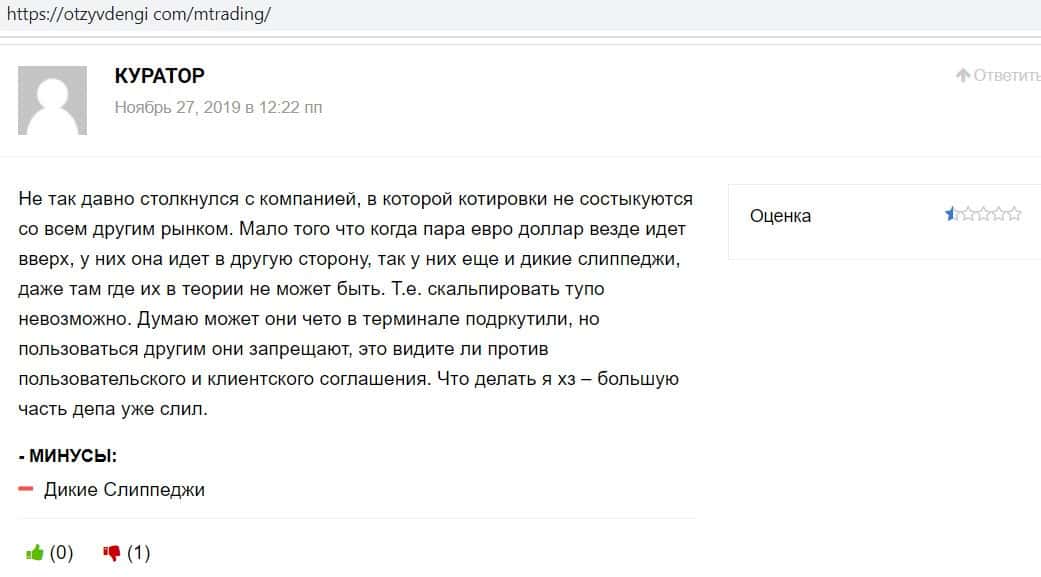The height and width of the screenshot is (577, 1041).
Task: Select the third rating star
Action: 983,213
